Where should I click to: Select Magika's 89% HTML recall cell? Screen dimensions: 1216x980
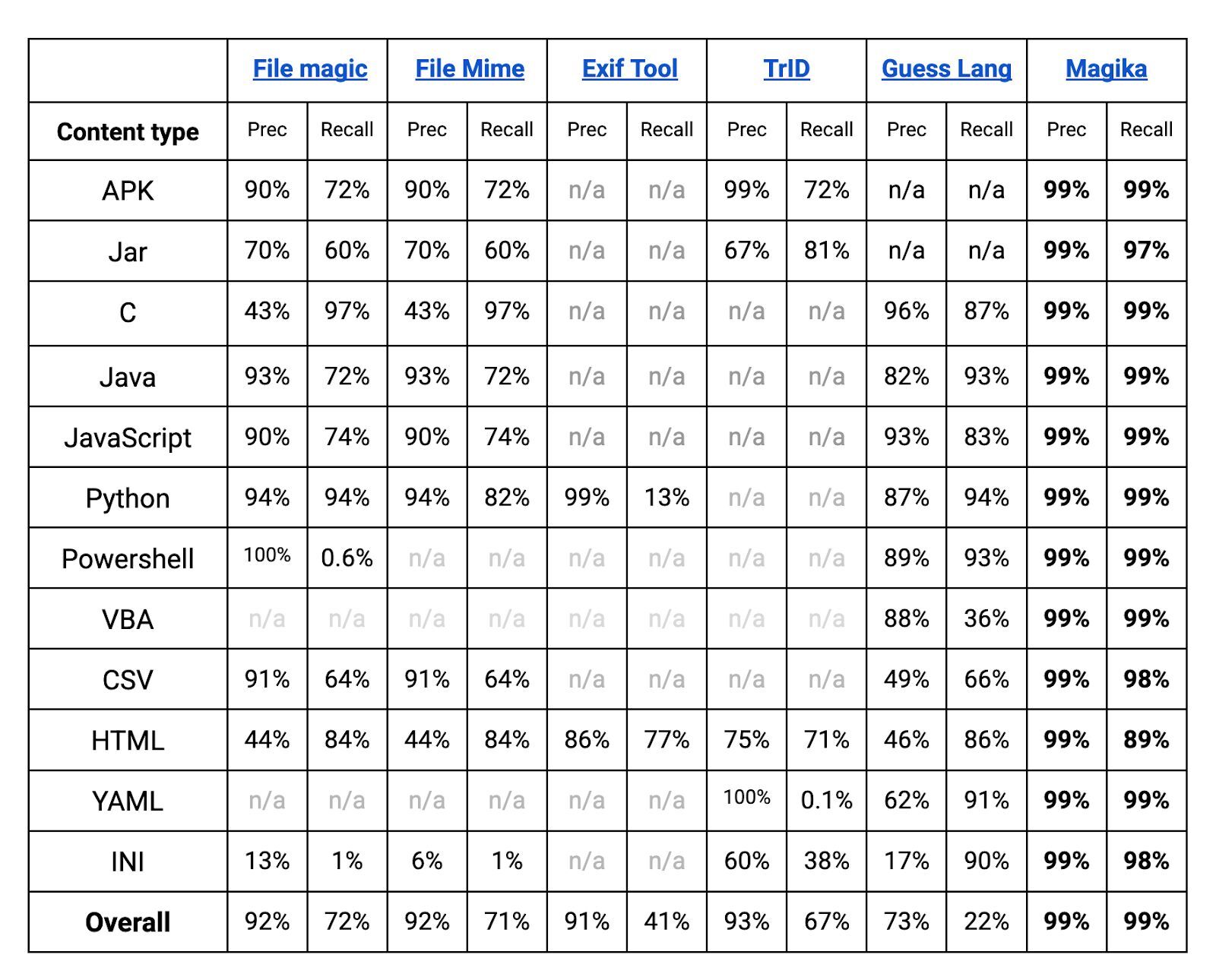tap(1146, 740)
